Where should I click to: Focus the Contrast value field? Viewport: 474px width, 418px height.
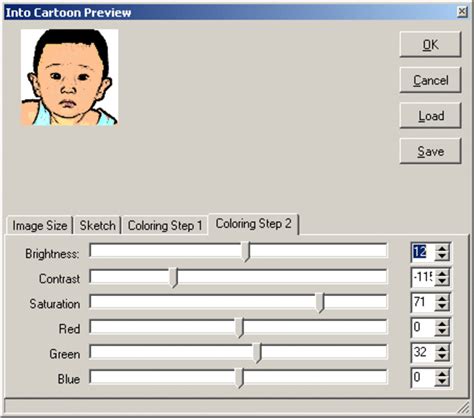(423, 277)
